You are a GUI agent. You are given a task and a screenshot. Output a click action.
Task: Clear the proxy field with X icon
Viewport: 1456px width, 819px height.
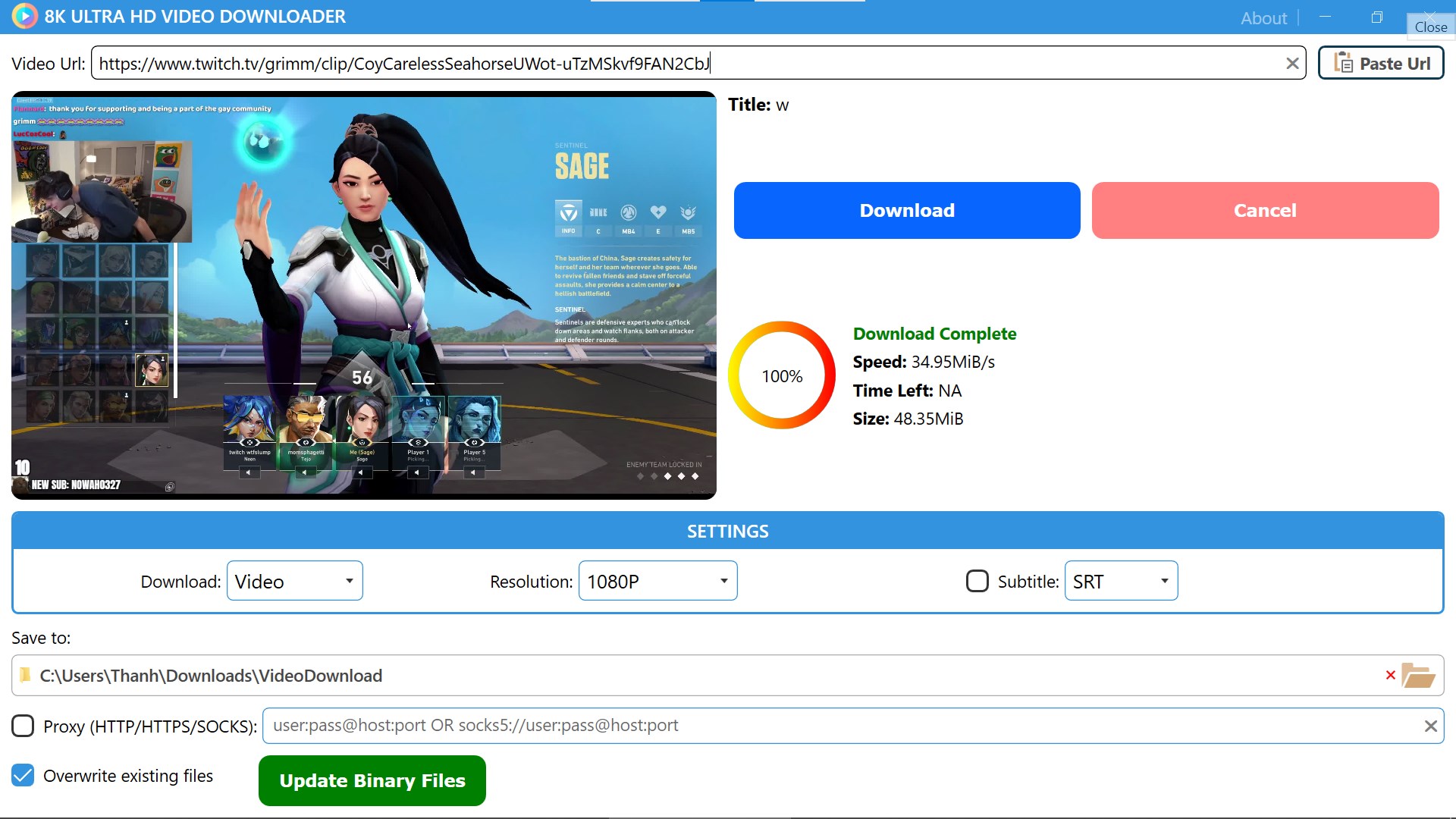pos(1430,726)
